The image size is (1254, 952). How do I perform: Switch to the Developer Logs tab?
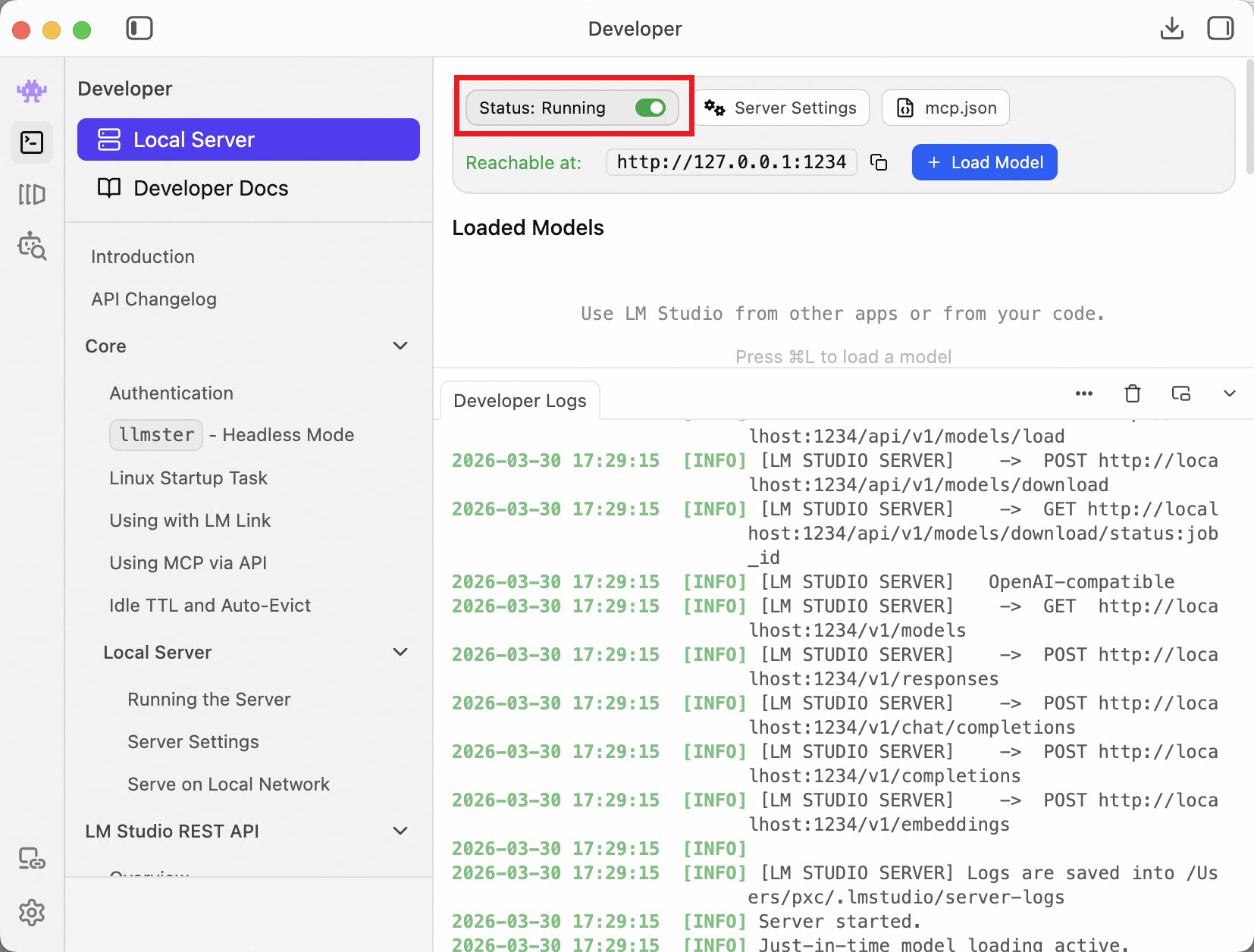pyautogui.click(x=520, y=401)
